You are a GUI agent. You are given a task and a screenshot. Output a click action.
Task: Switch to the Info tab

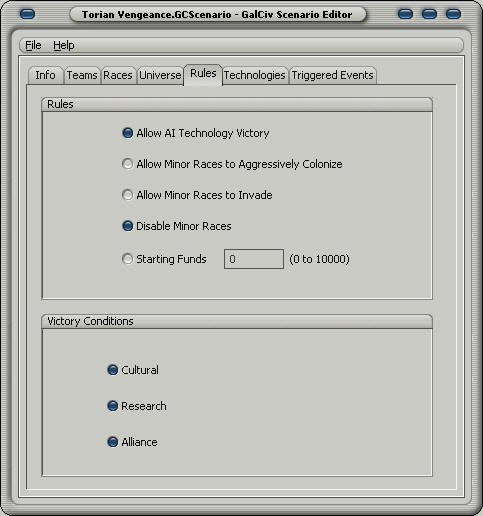[x=45, y=75]
